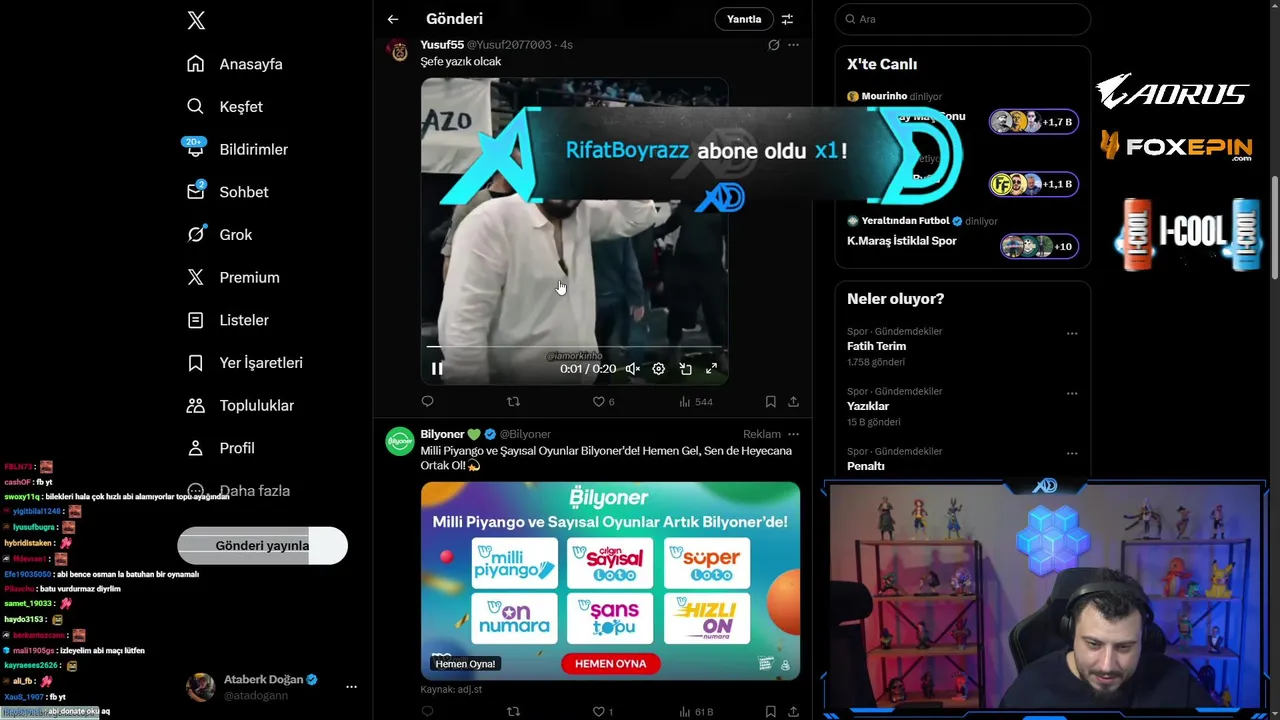Open Yusuf55 profile link
Image resolution: width=1280 pixels, height=720 pixels.
pos(442,45)
